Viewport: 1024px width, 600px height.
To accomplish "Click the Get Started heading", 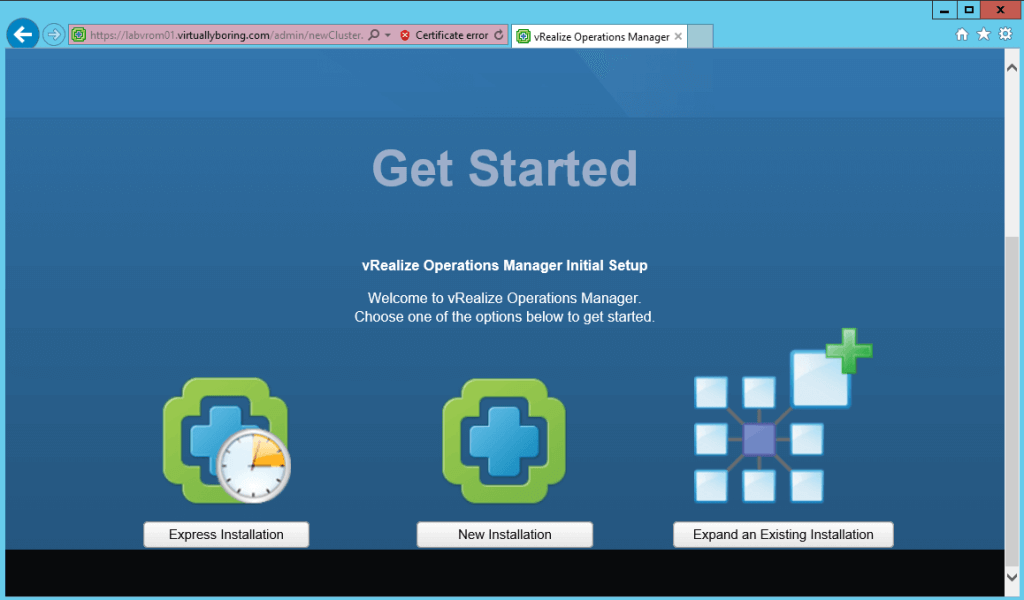I will click(504, 168).
